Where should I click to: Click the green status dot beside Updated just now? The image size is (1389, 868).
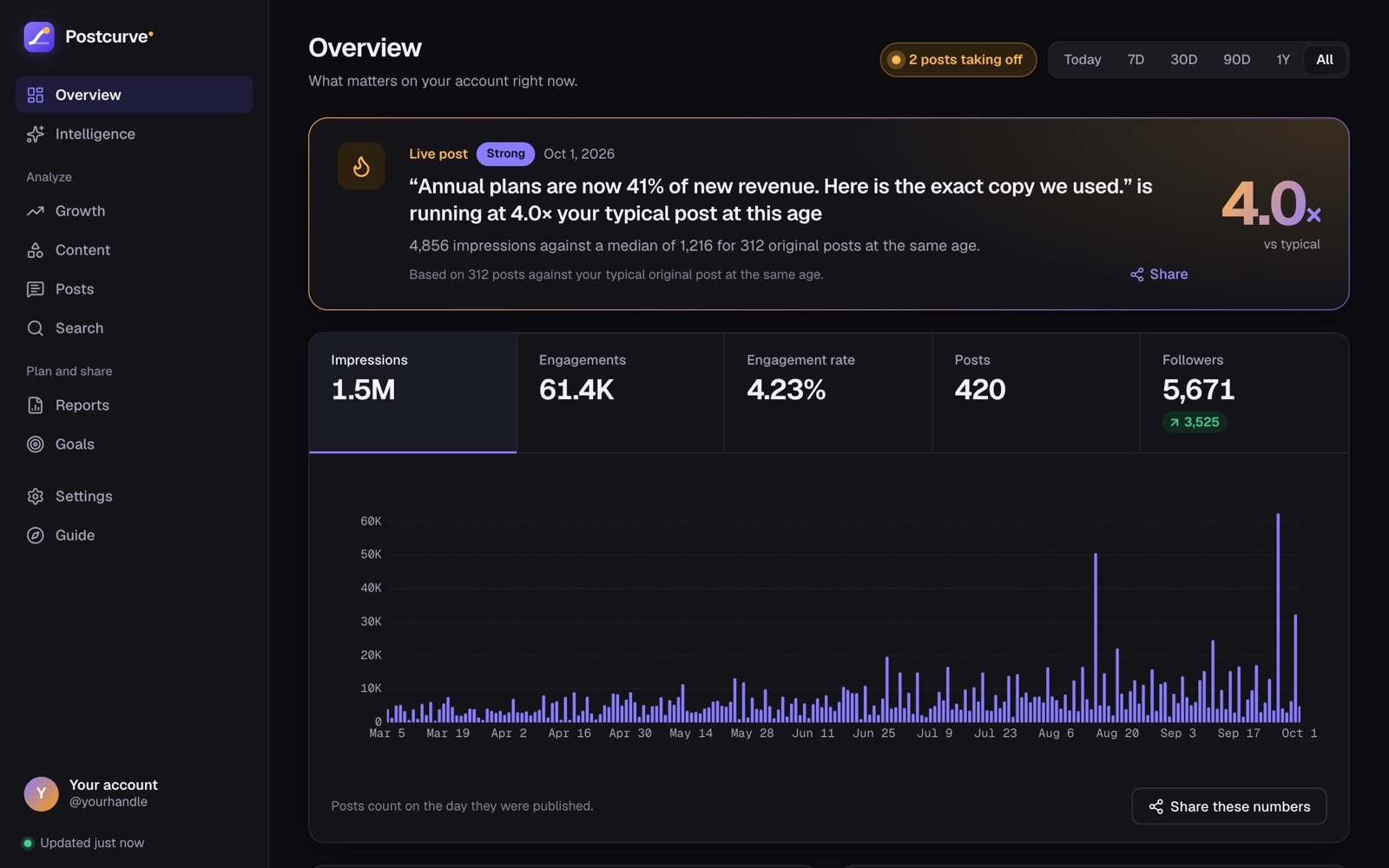click(x=28, y=843)
